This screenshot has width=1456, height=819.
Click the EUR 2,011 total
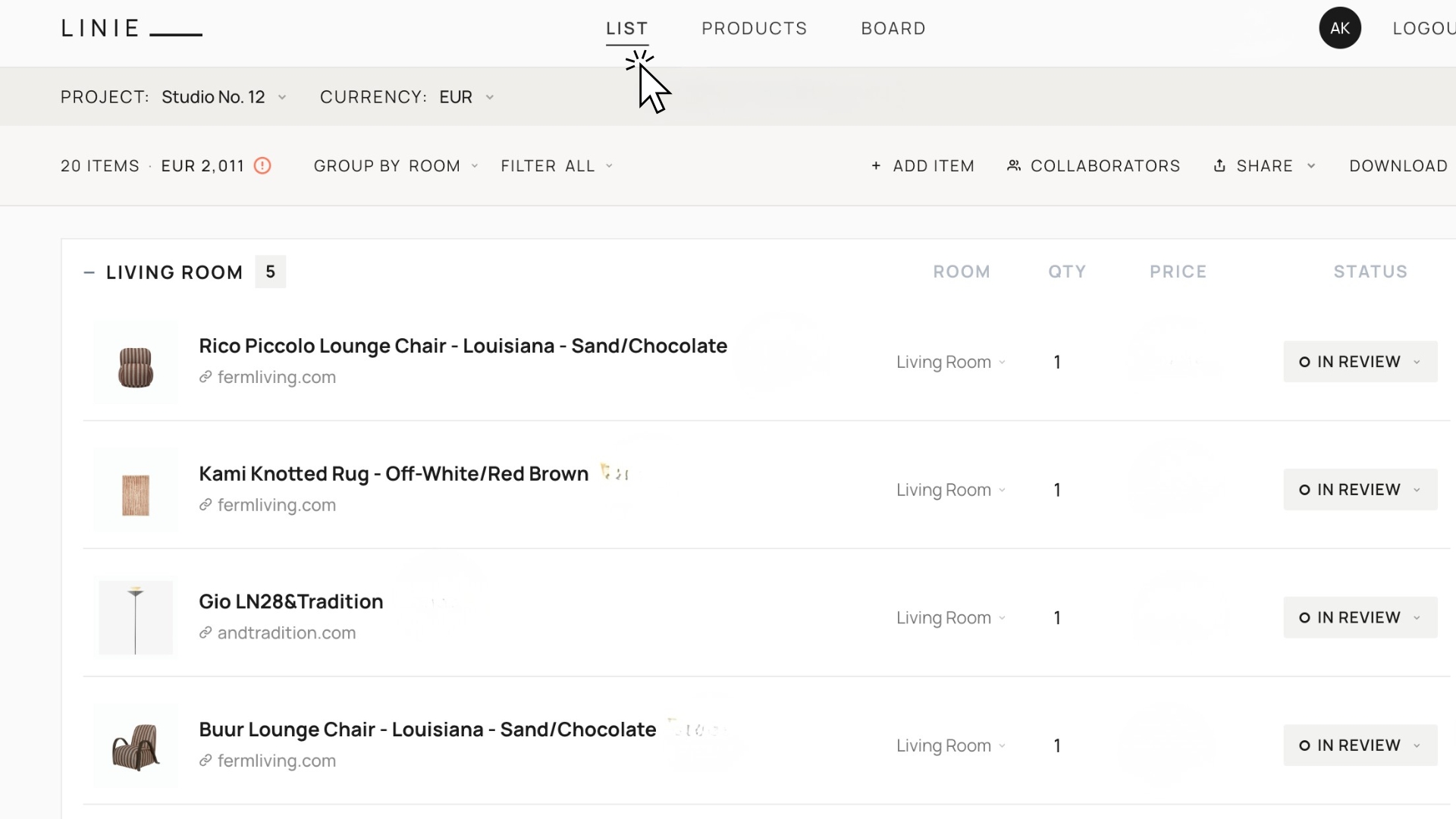(x=202, y=166)
